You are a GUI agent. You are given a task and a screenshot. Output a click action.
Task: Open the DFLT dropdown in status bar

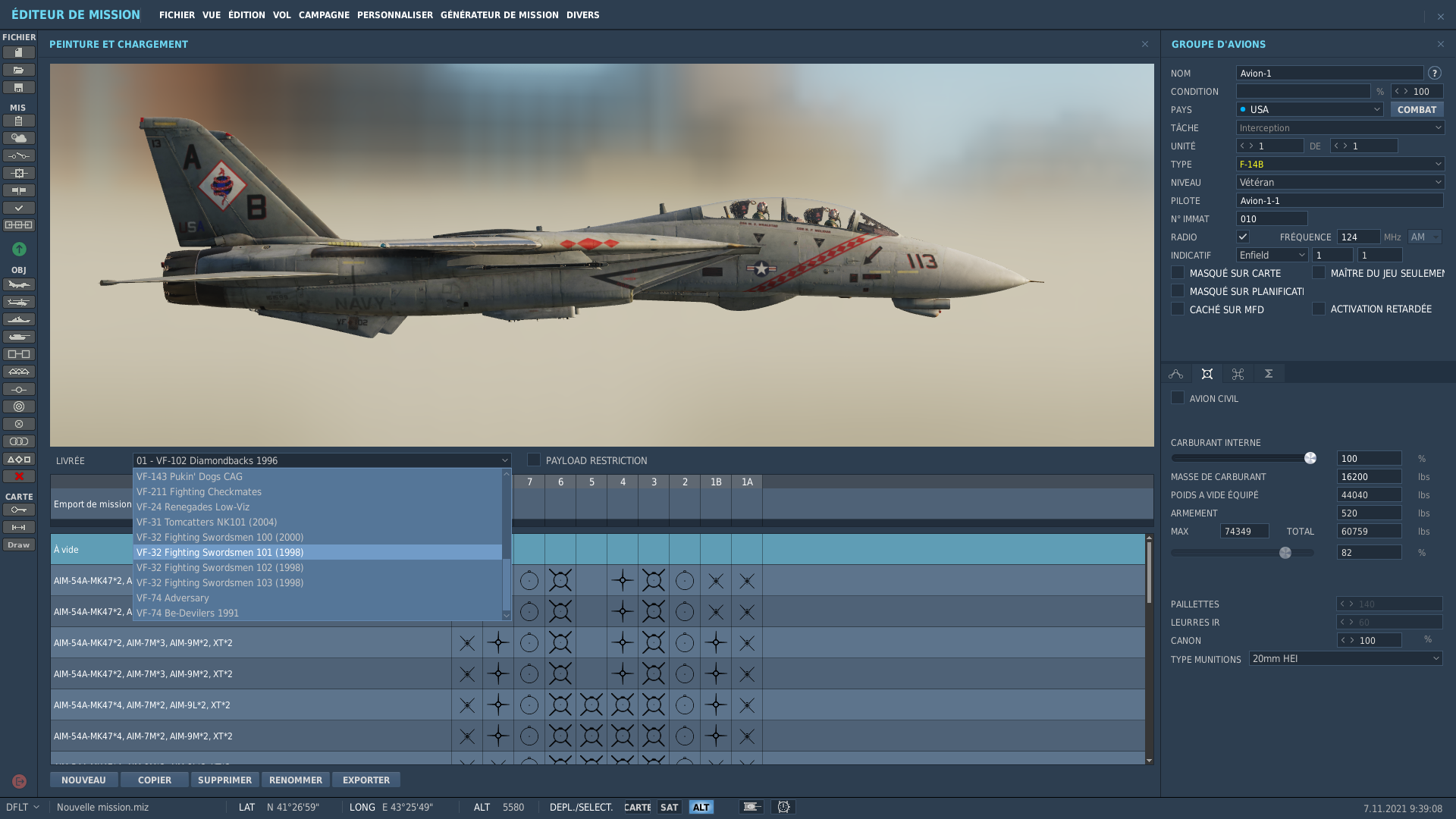pos(23,807)
